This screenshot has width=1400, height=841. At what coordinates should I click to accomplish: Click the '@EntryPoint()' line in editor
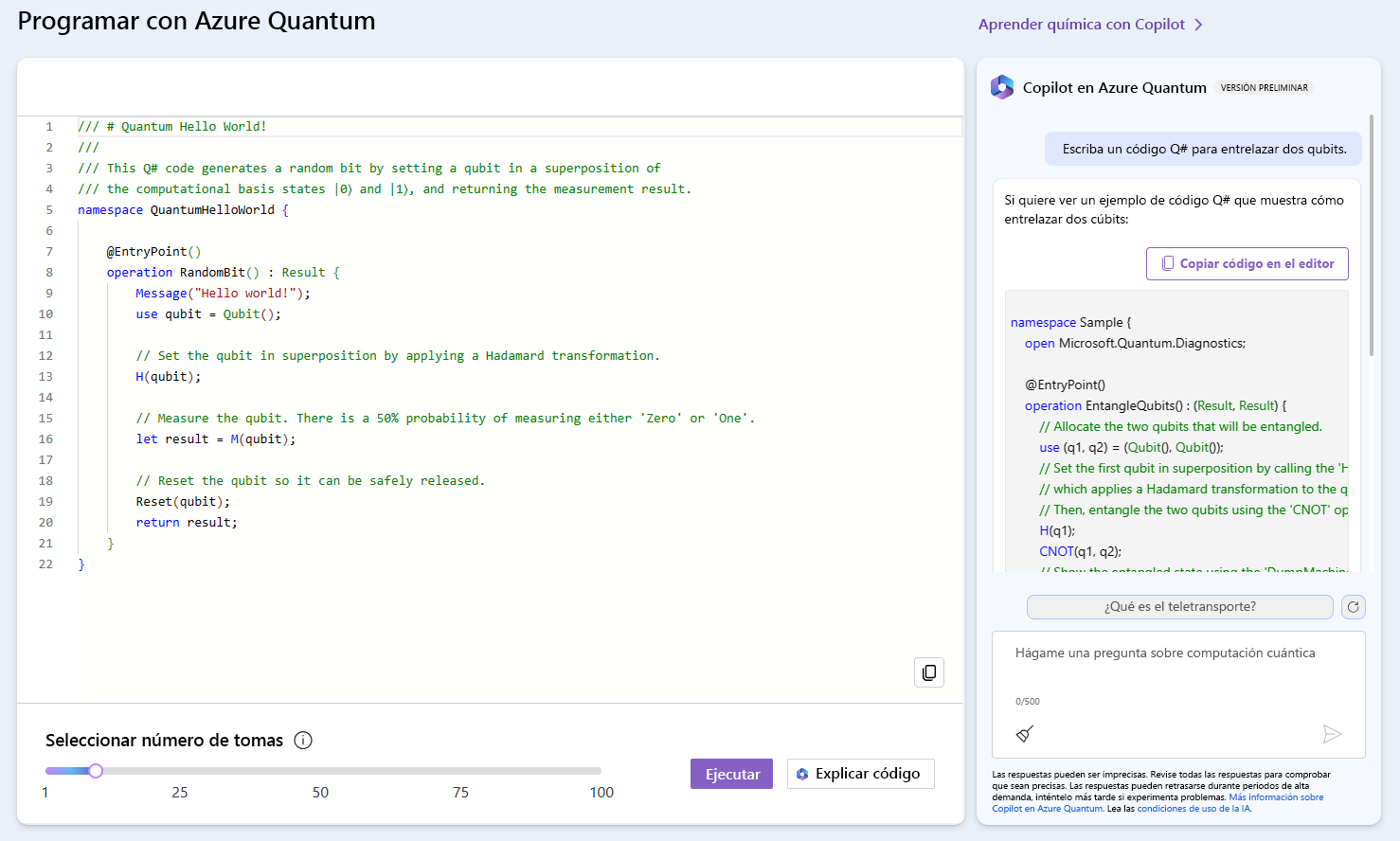pyautogui.click(x=153, y=252)
